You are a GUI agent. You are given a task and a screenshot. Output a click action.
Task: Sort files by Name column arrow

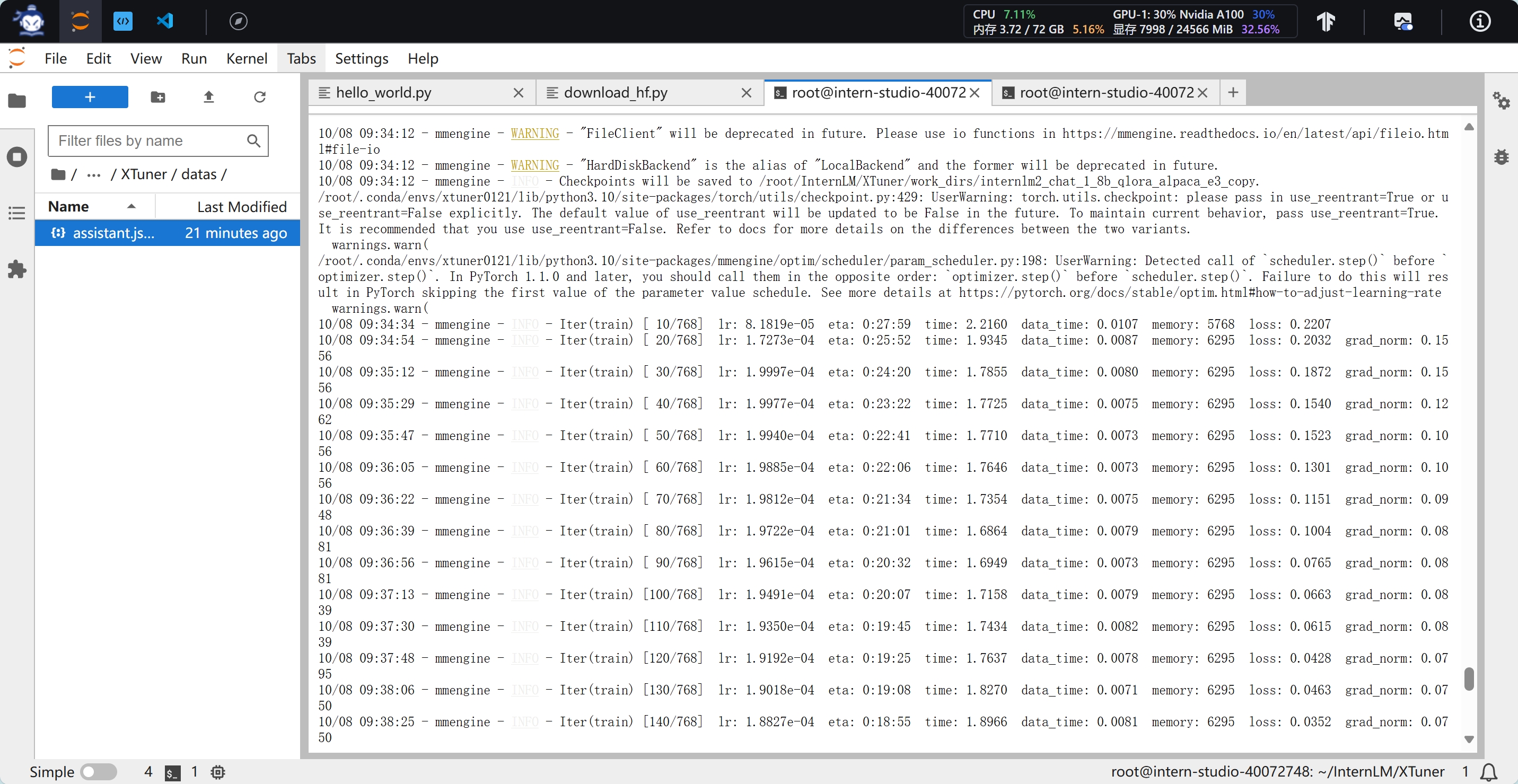point(131,206)
